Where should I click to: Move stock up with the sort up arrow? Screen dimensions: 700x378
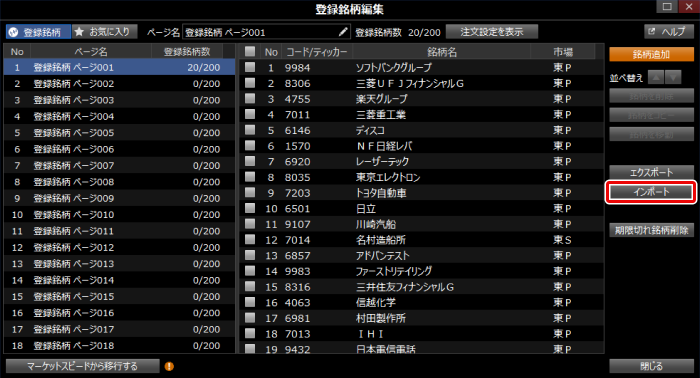(656, 77)
